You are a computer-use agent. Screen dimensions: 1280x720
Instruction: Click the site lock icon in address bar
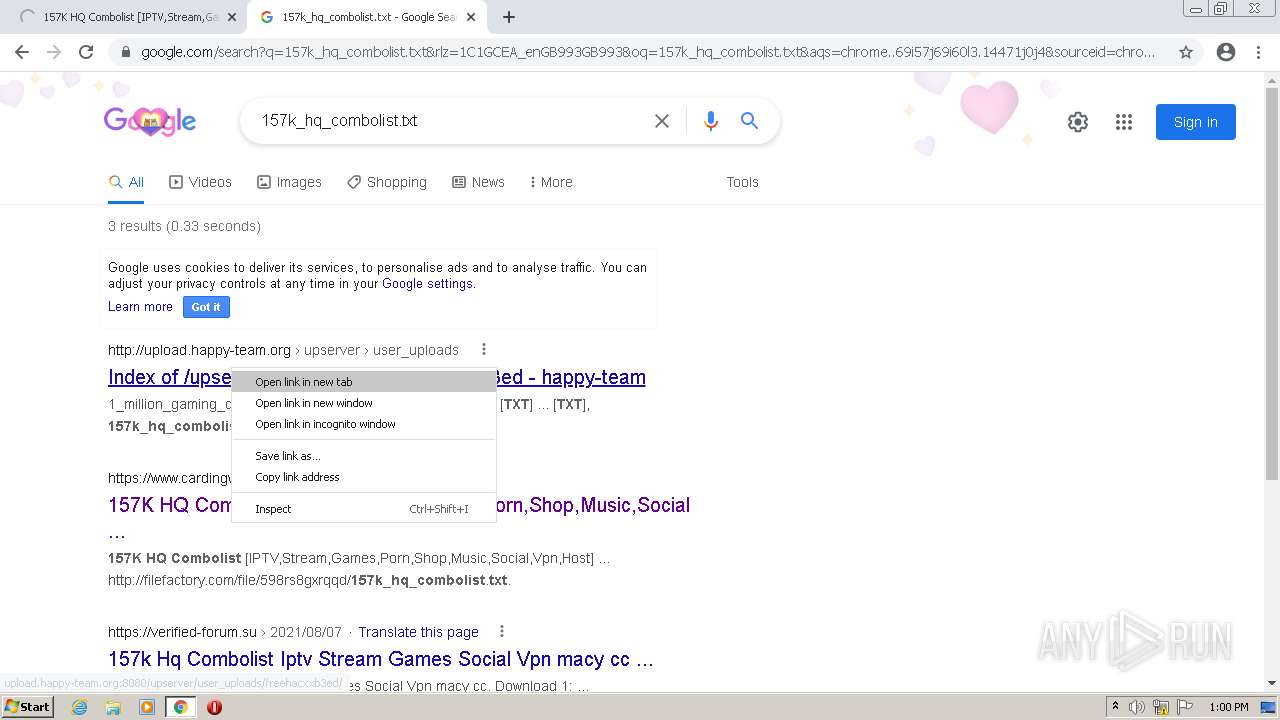click(x=125, y=52)
